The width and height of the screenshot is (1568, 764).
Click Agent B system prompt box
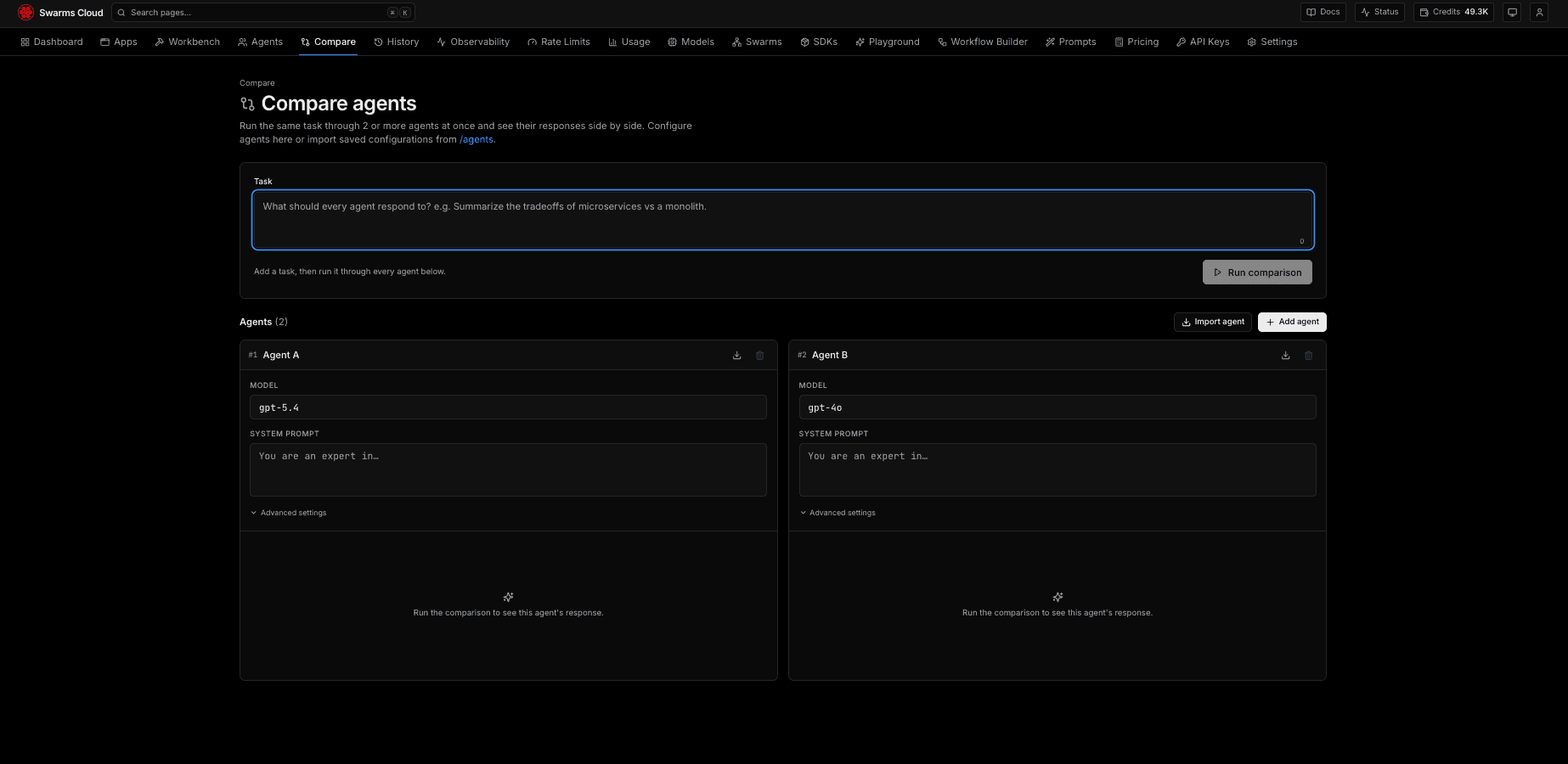click(1058, 469)
